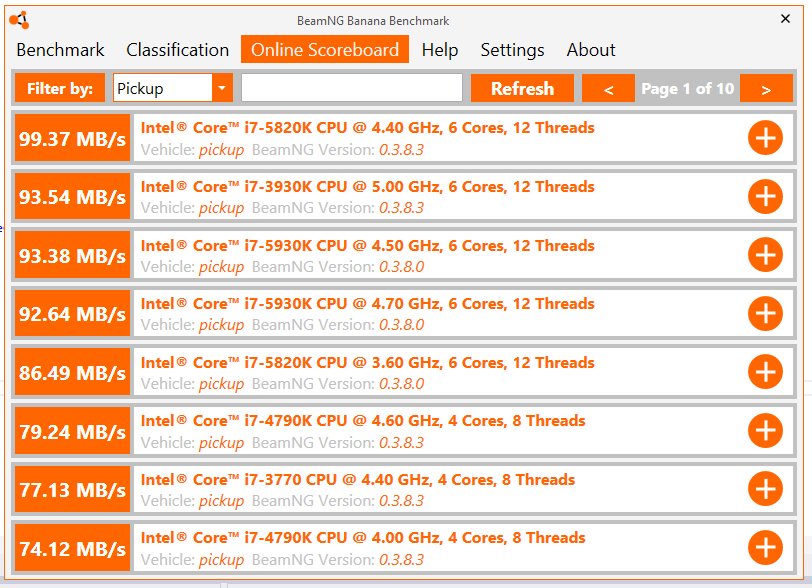Image resolution: width=812 pixels, height=588 pixels.
Task: Click the BeamNG logo icon in title bar
Action: click(x=20, y=20)
